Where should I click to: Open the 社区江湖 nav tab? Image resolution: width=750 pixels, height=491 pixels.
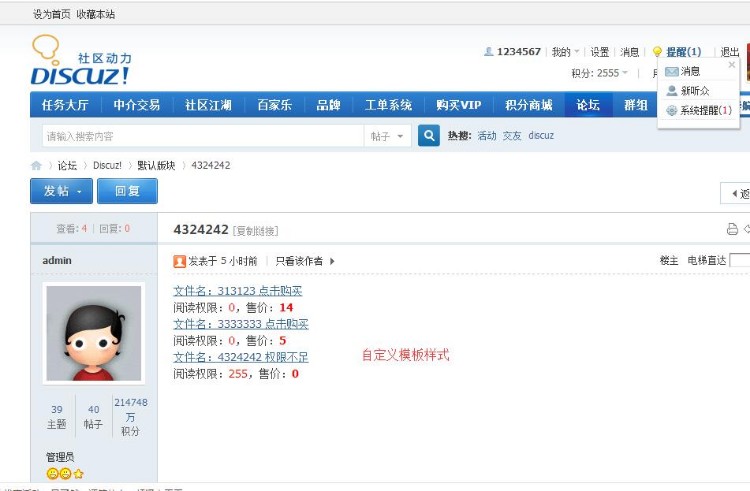[209, 105]
